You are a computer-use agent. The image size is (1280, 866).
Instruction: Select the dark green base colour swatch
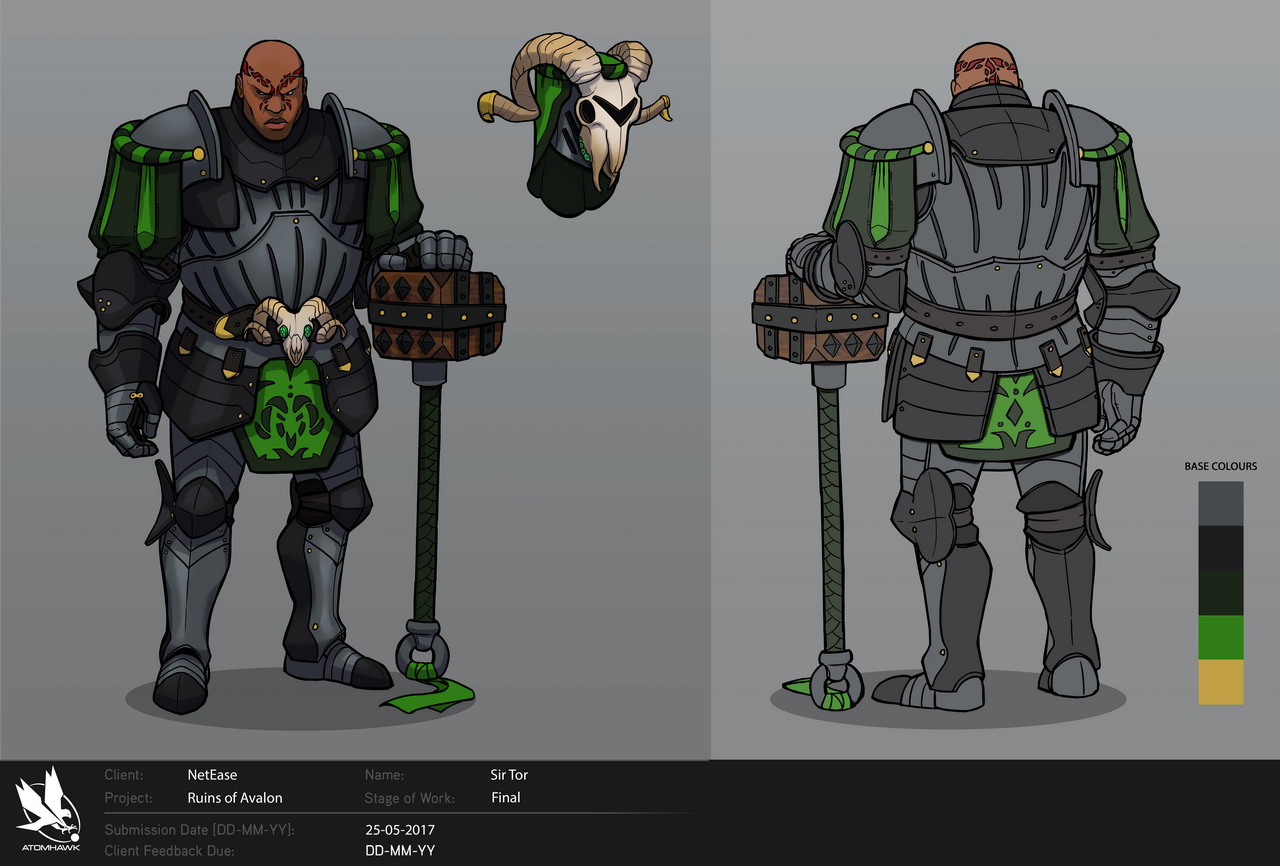[1221, 593]
